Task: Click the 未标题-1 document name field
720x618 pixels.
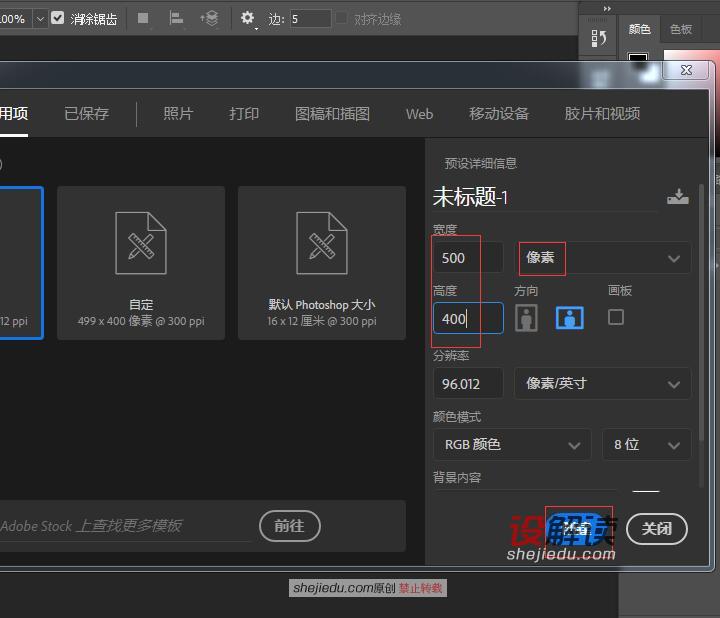Action: coord(545,197)
